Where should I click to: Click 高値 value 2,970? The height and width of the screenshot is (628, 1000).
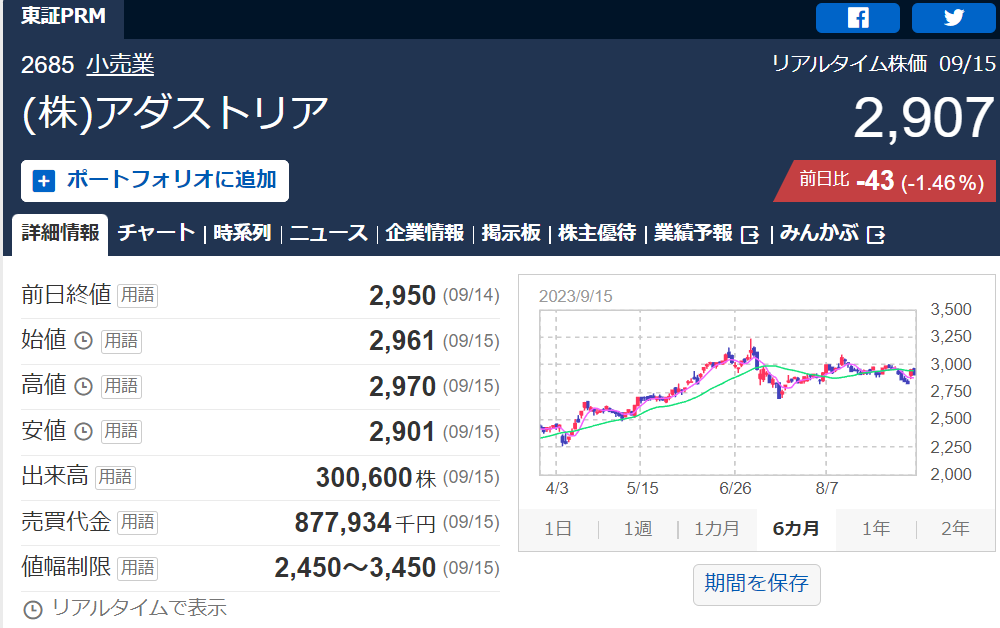[402, 386]
